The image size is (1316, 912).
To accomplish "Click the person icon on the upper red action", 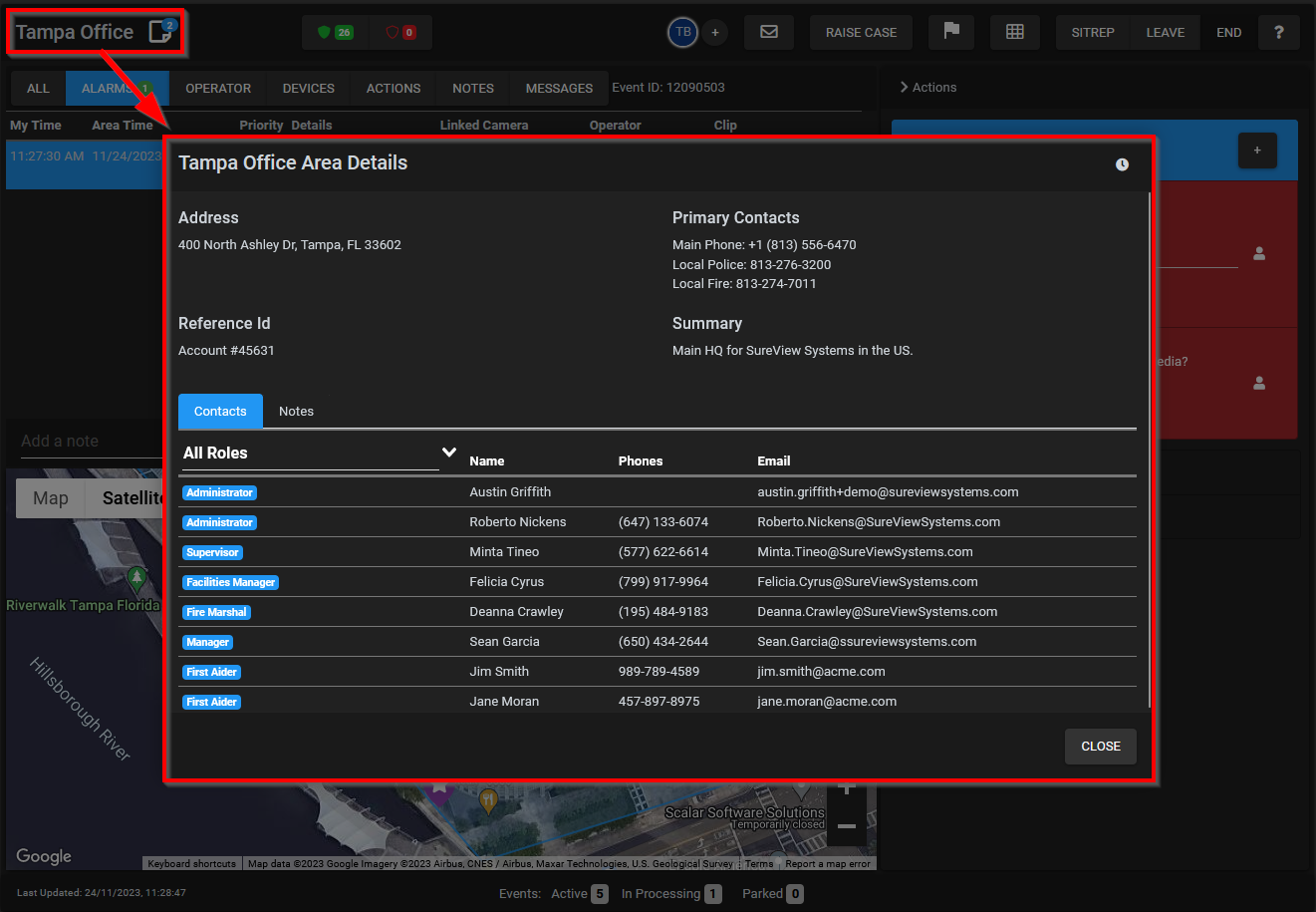I will 1259,254.
